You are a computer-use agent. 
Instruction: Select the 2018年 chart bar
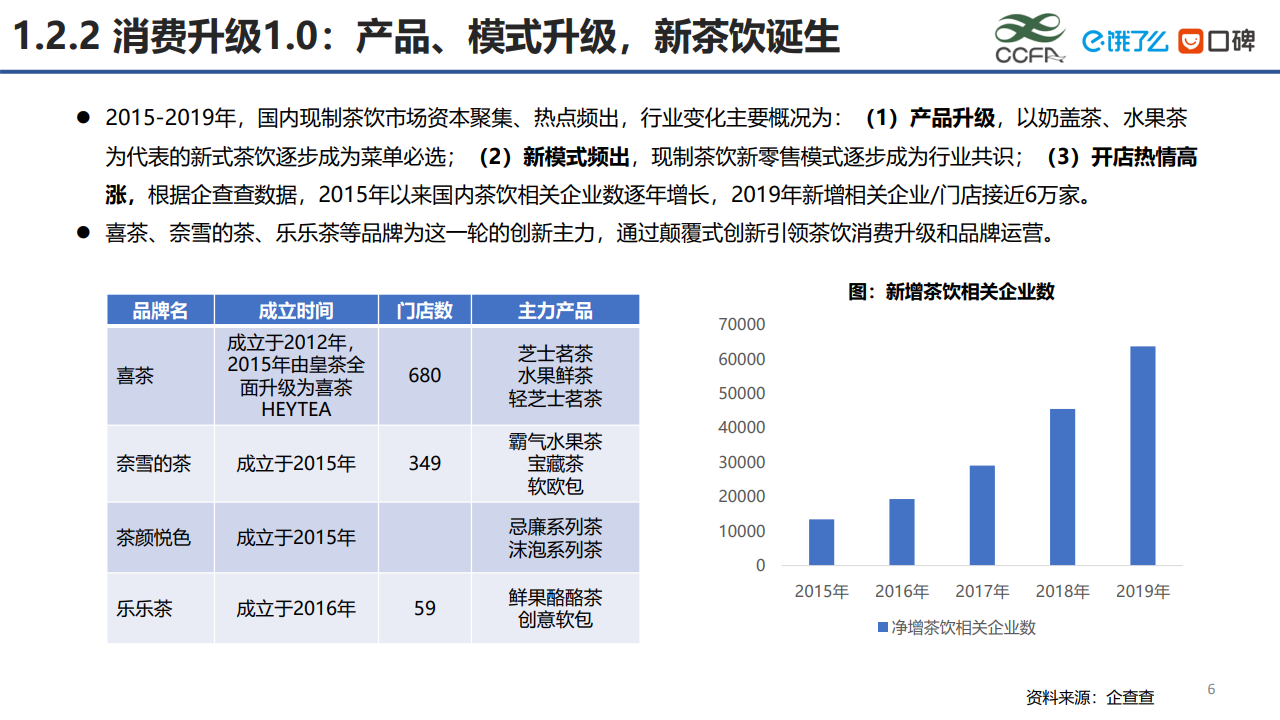[x=1062, y=486]
